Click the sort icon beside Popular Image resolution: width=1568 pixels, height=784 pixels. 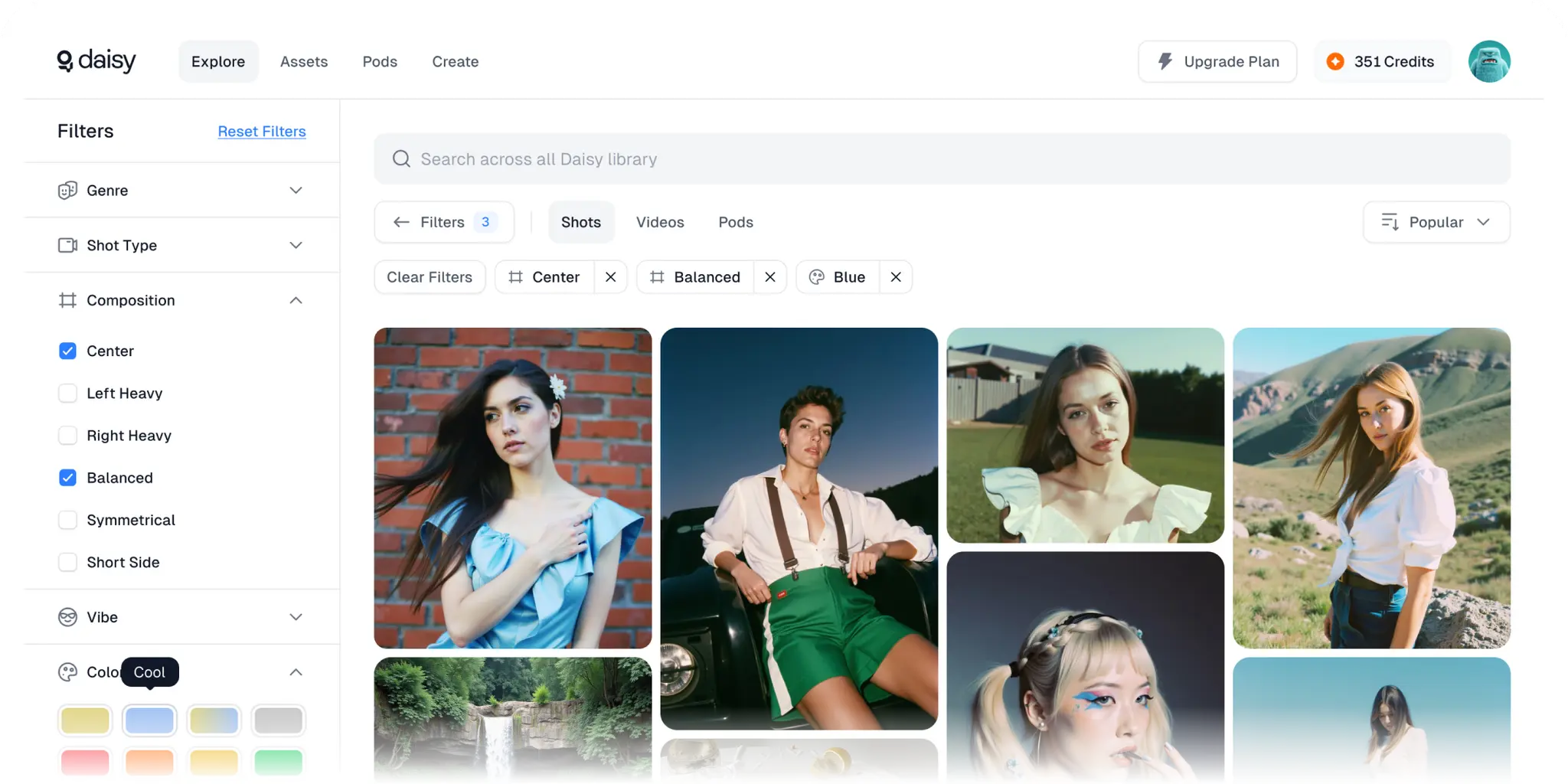pos(1390,222)
